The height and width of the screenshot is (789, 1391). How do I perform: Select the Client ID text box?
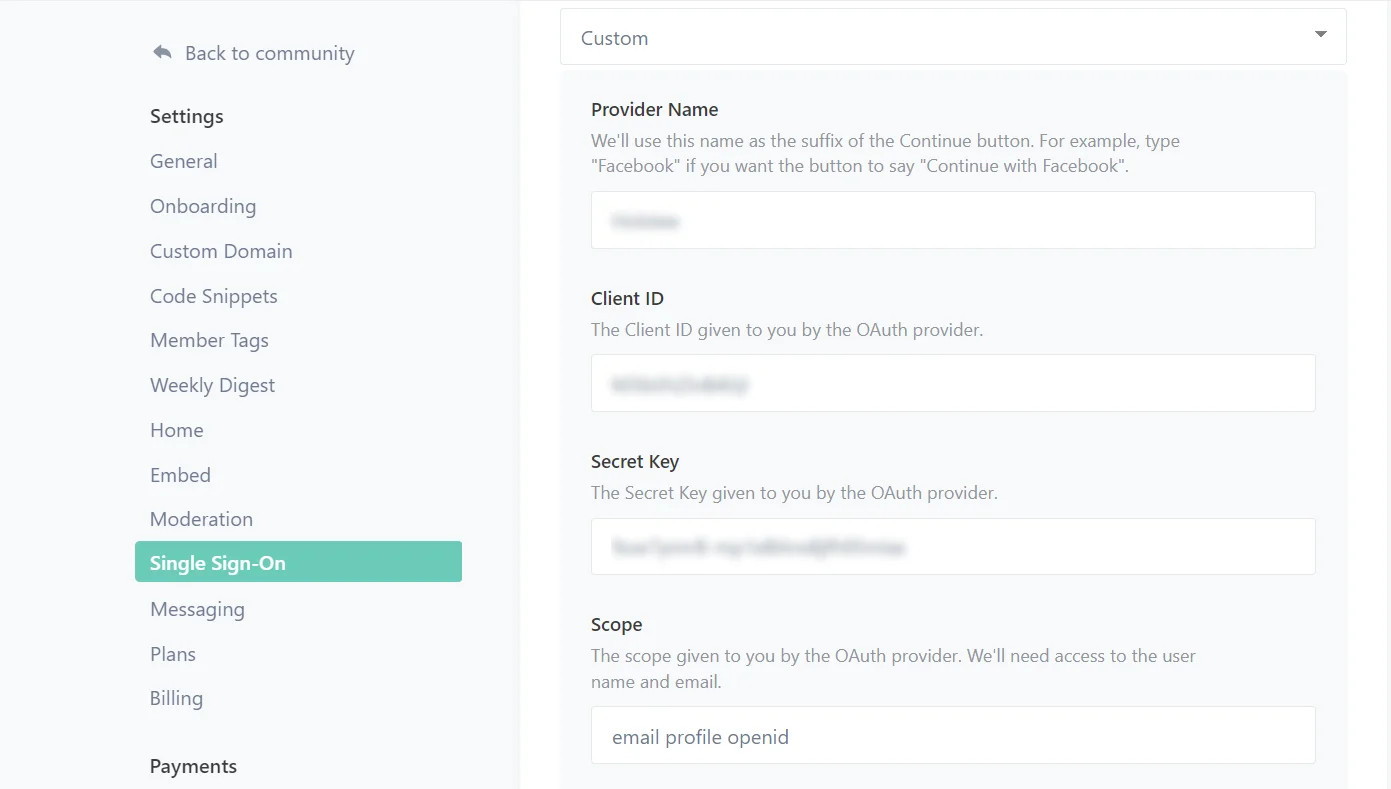951,382
